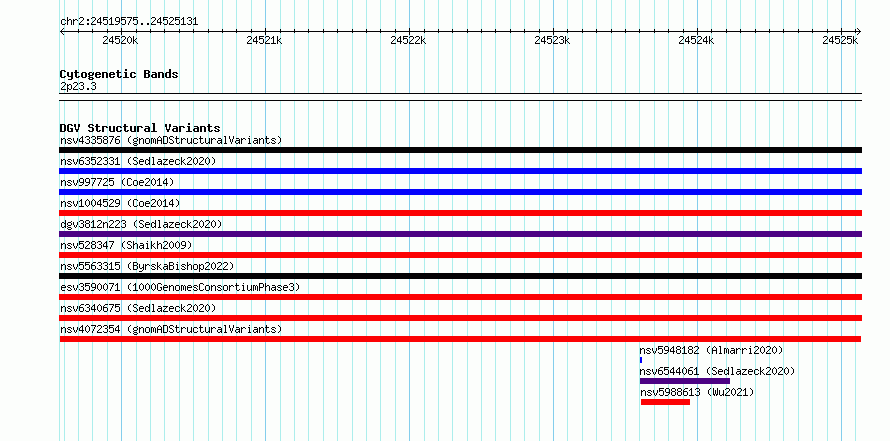Select the nsv4072354 red variant bar
The height and width of the screenshot is (441, 890).
[460, 339]
